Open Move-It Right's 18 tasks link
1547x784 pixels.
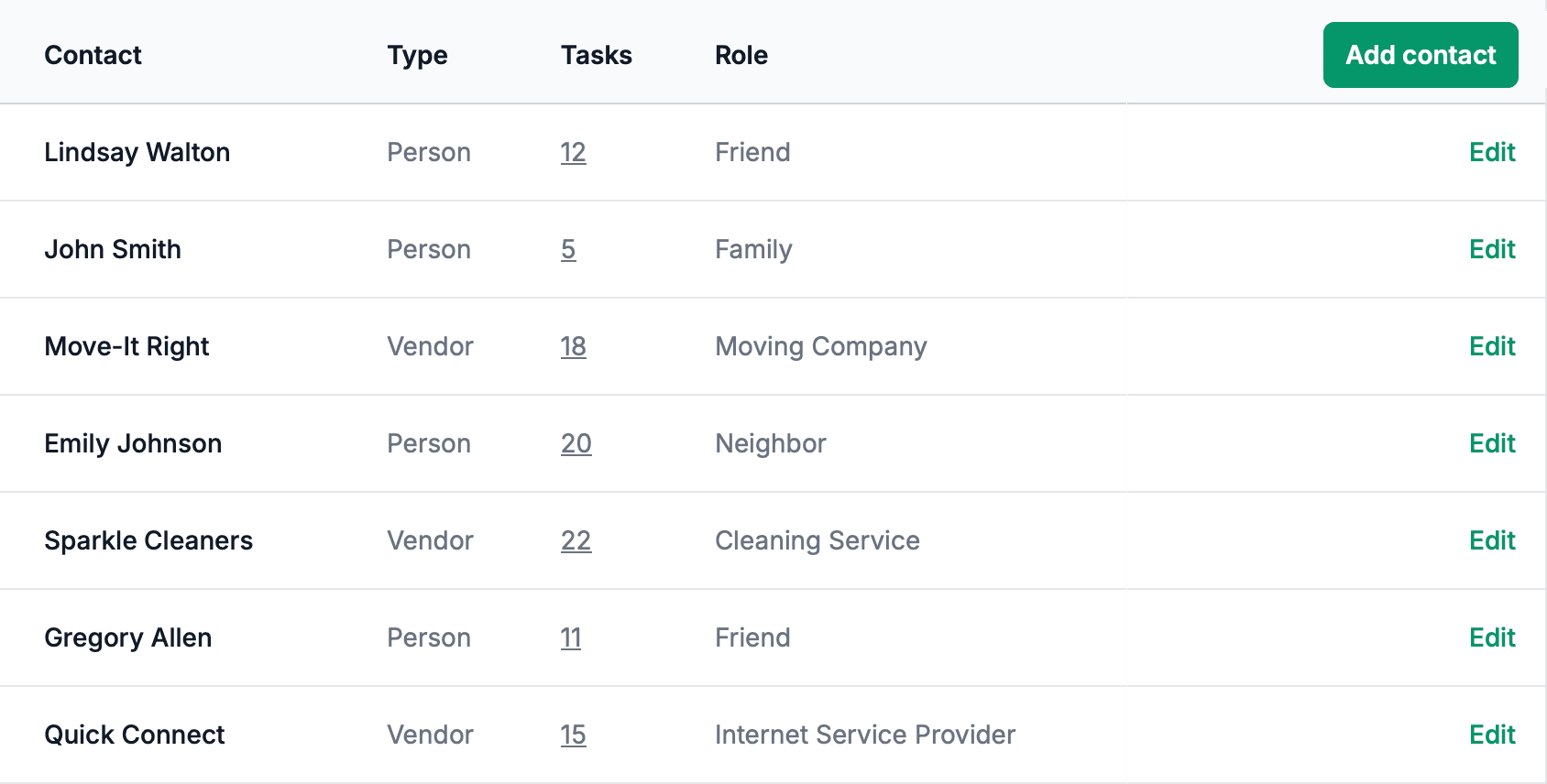tap(573, 346)
